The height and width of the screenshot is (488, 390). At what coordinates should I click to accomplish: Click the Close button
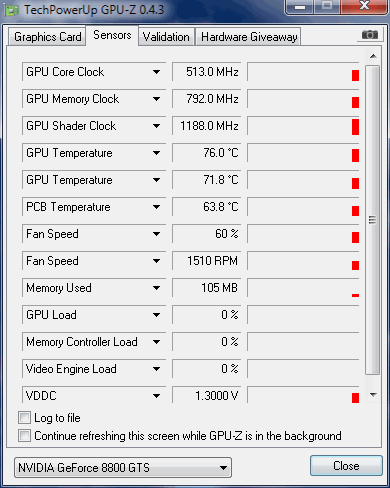coord(346,466)
